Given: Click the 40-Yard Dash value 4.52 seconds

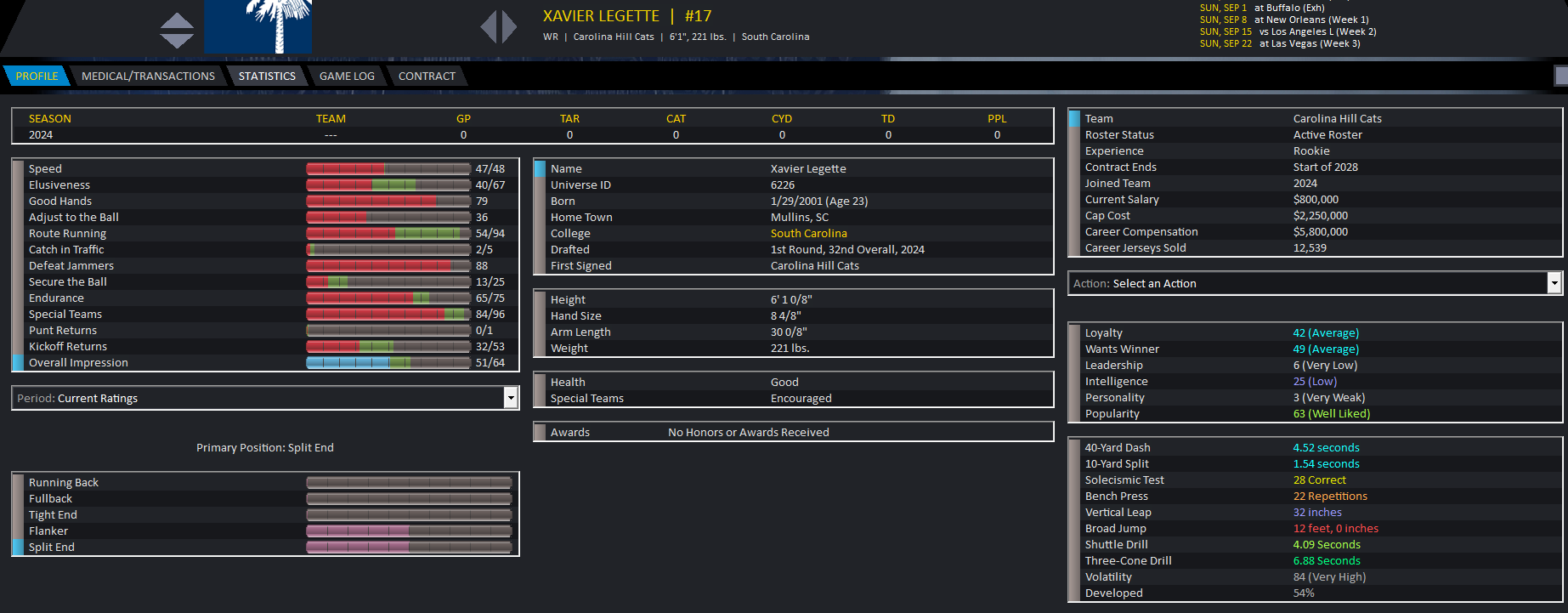Looking at the screenshot, I should pos(1327,447).
